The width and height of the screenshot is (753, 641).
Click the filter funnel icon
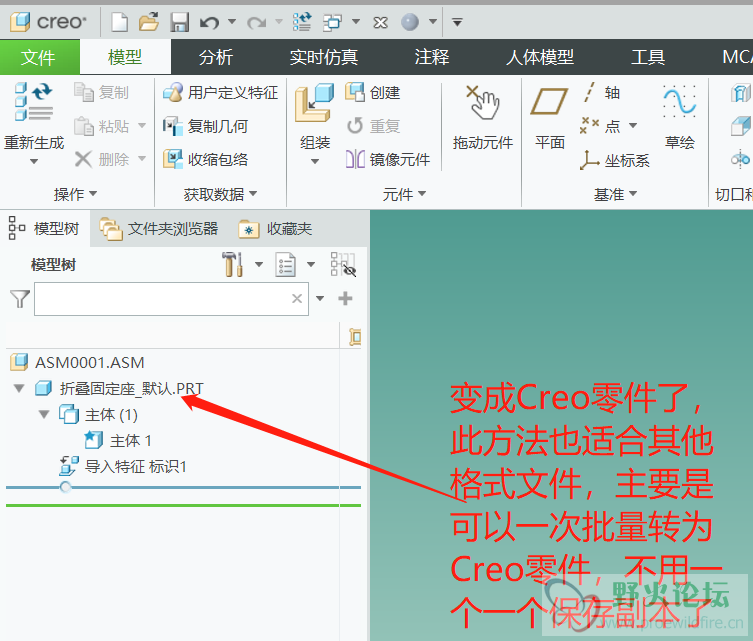click(x=20, y=299)
